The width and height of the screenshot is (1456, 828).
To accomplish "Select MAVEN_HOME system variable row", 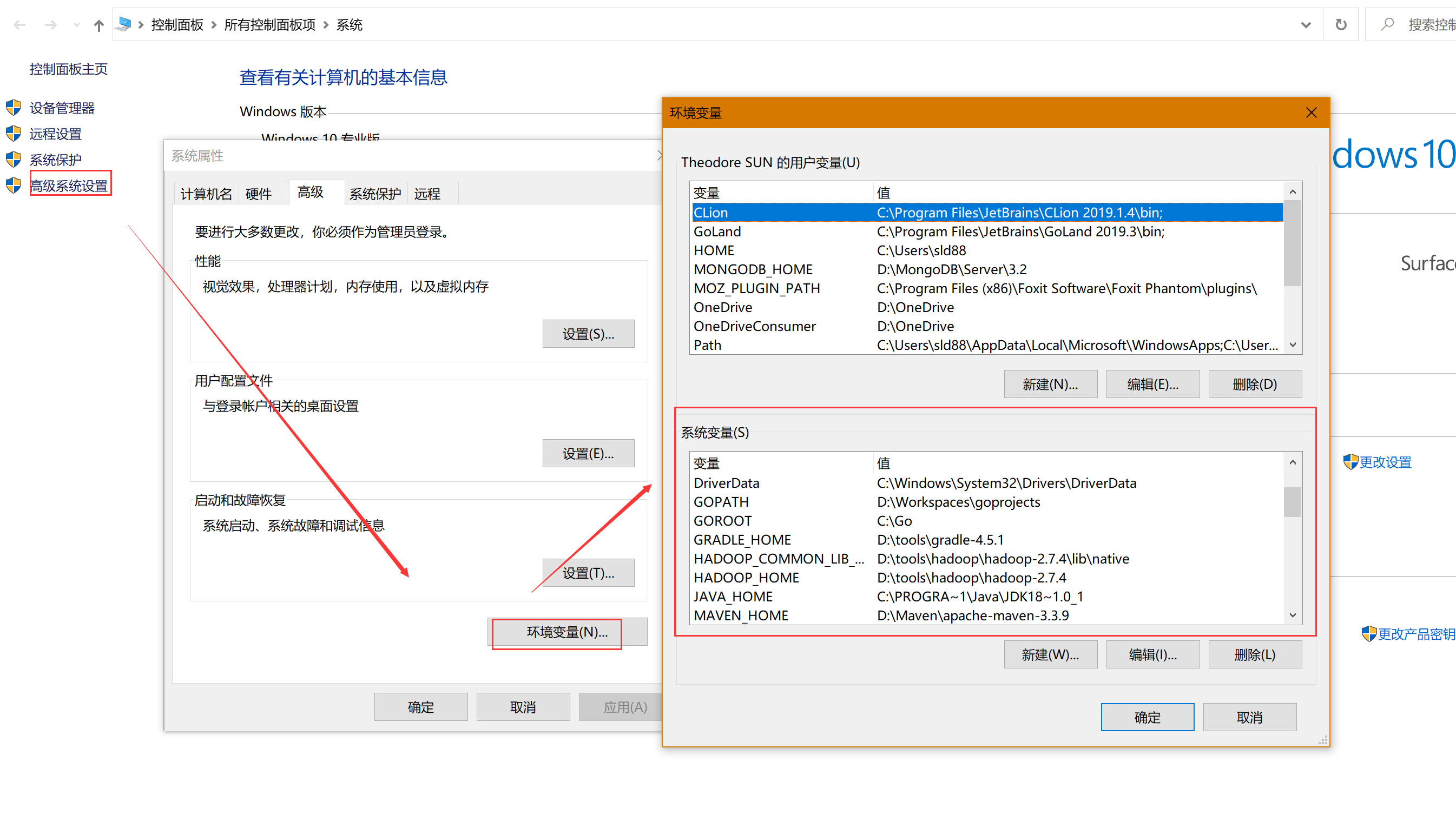I will click(x=987, y=615).
